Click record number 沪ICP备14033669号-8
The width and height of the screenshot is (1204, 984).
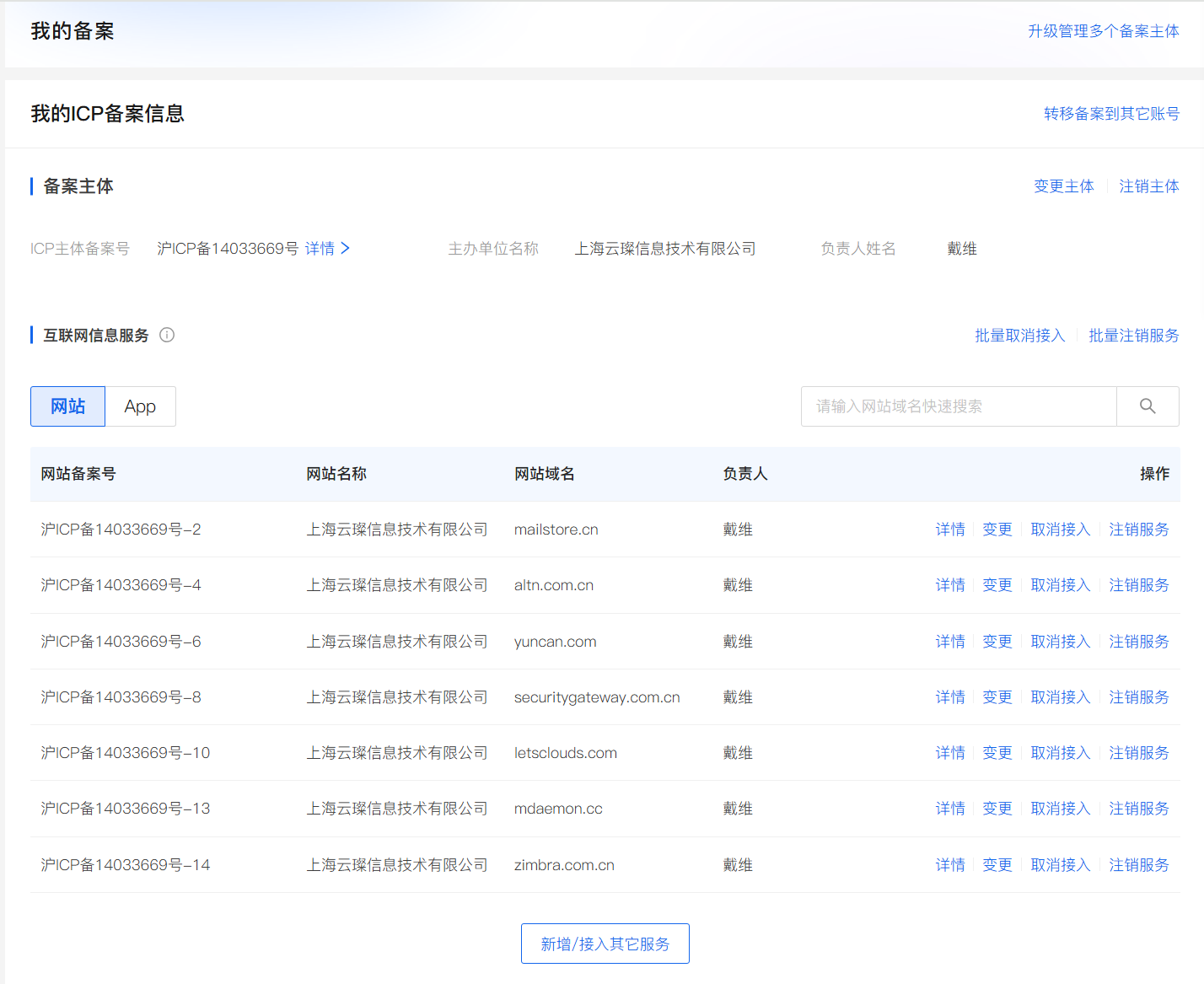[x=121, y=697]
